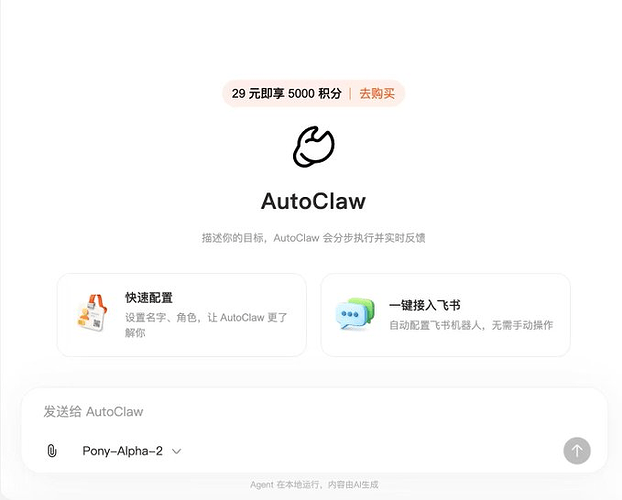Click the 去购买 purchase link

[x=377, y=94]
